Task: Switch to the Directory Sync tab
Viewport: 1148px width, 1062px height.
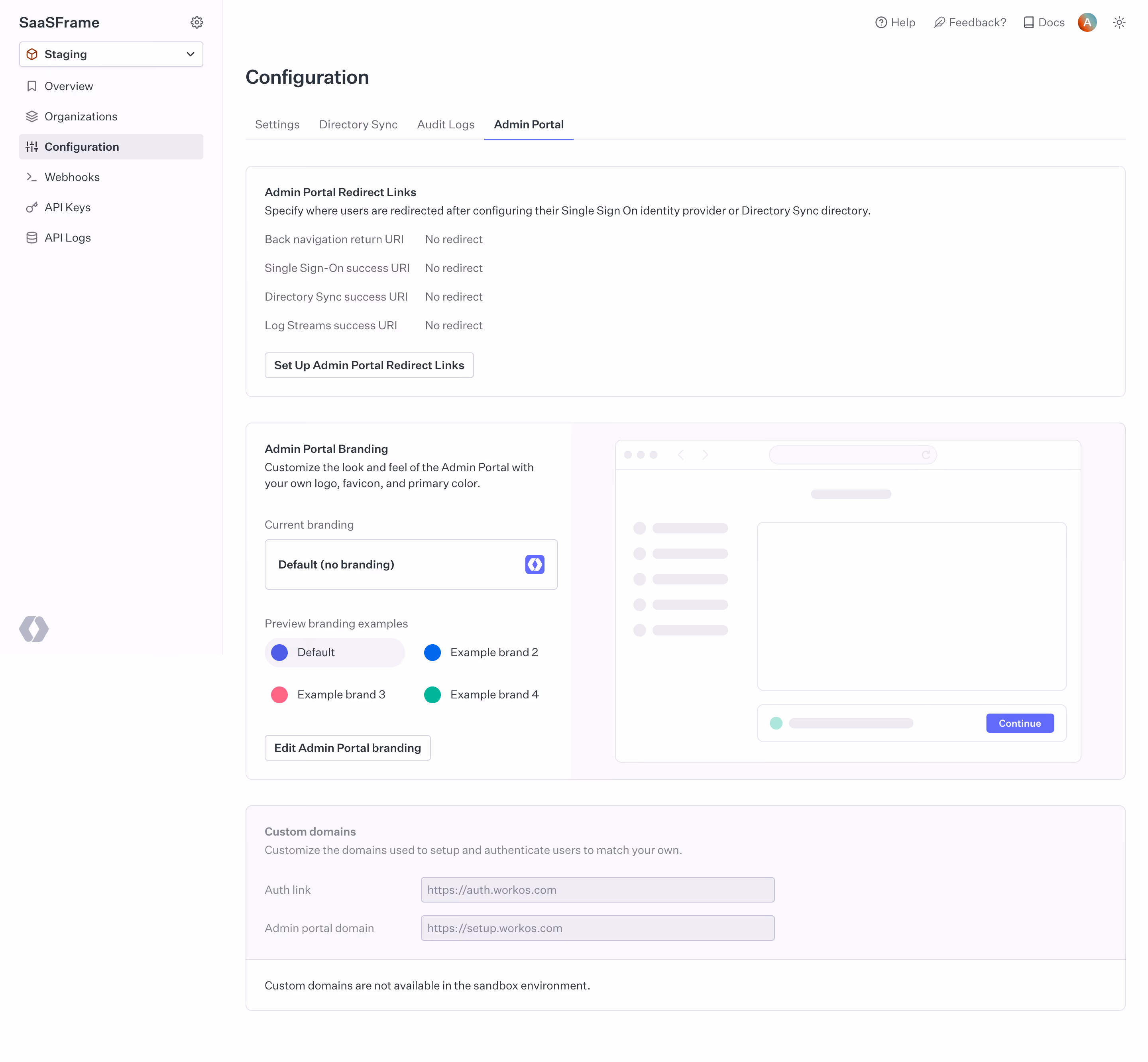Action: pos(358,125)
